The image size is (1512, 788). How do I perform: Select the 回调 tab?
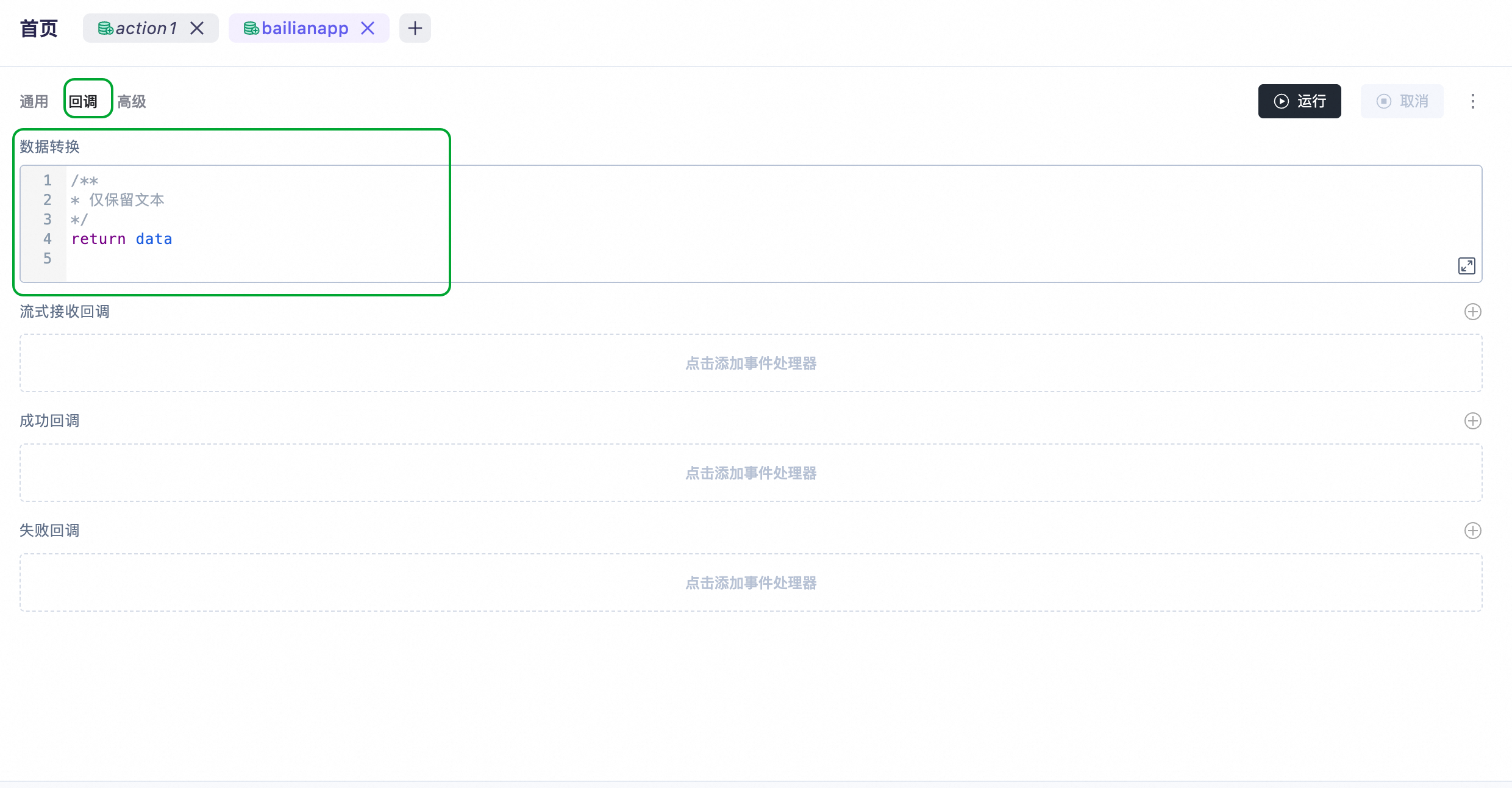pyautogui.click(x=83, y=101)
